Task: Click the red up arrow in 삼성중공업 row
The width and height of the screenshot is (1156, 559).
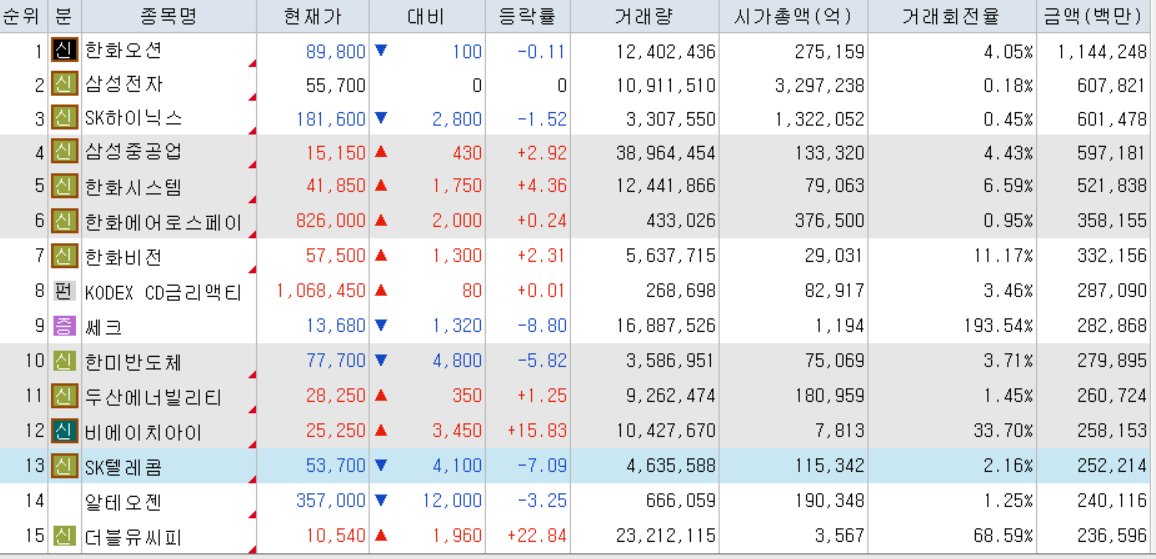Action: [380, 153]
